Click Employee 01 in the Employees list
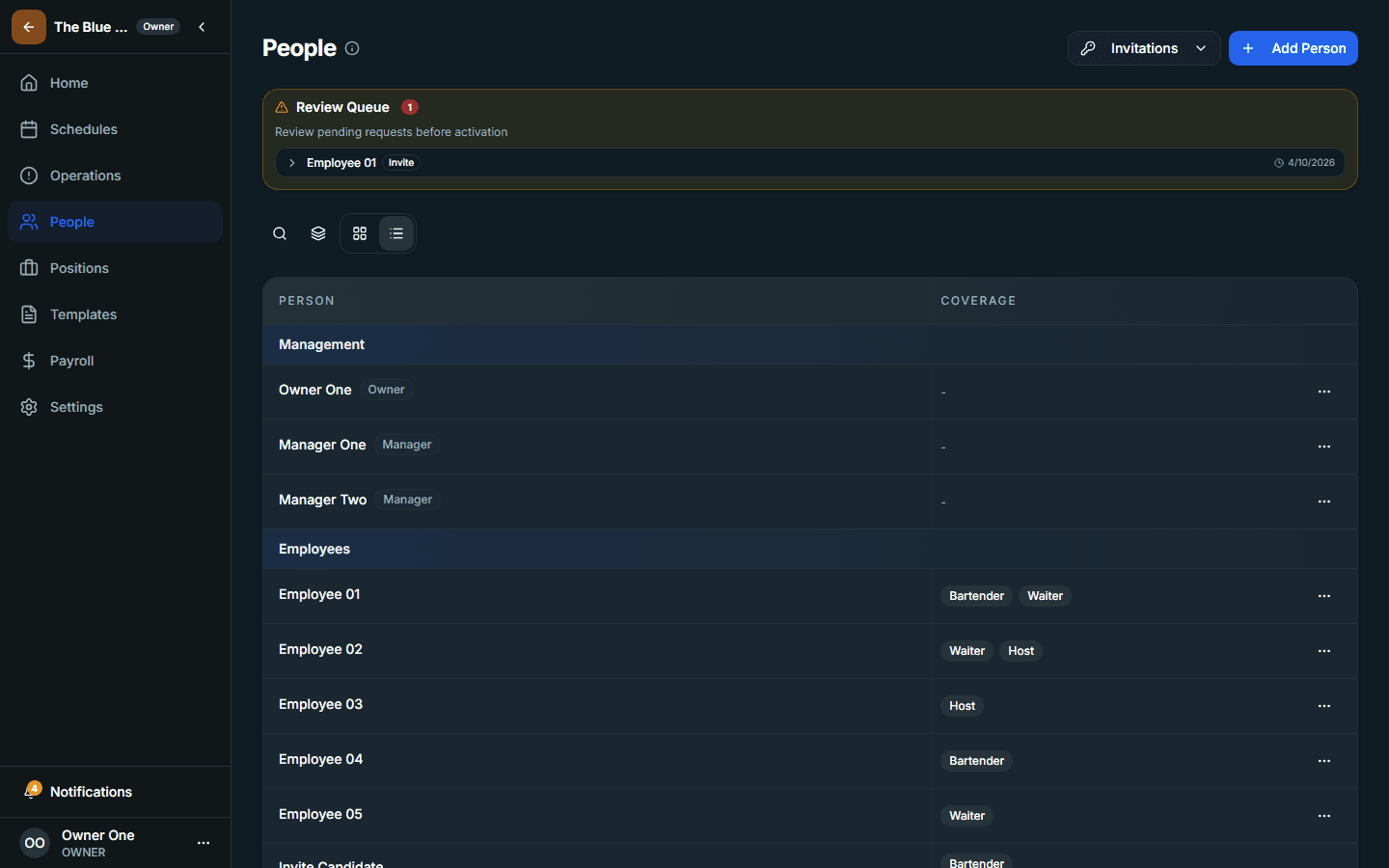This screenshot has width=1389, height=868. 319,594
